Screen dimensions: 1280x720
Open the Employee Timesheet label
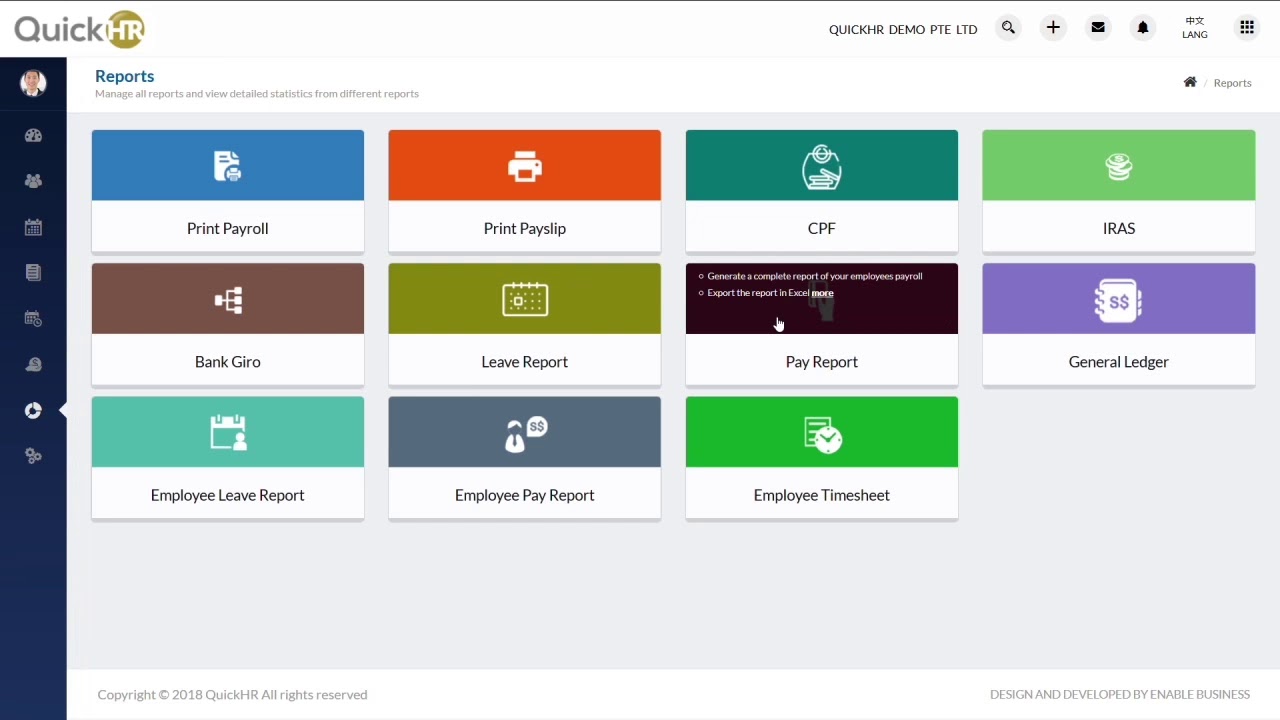822,495
